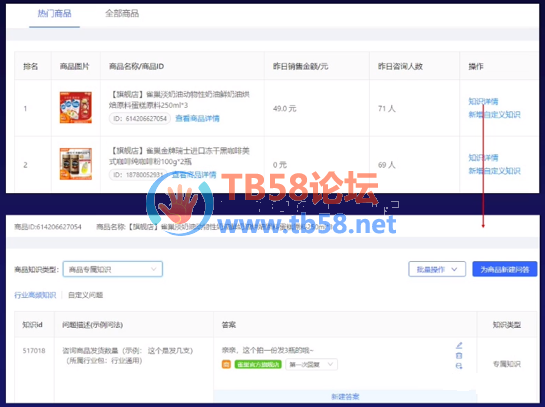
Task: Expand the 商品专属知识 type dropdown
Action: click(x=113, y=269)
